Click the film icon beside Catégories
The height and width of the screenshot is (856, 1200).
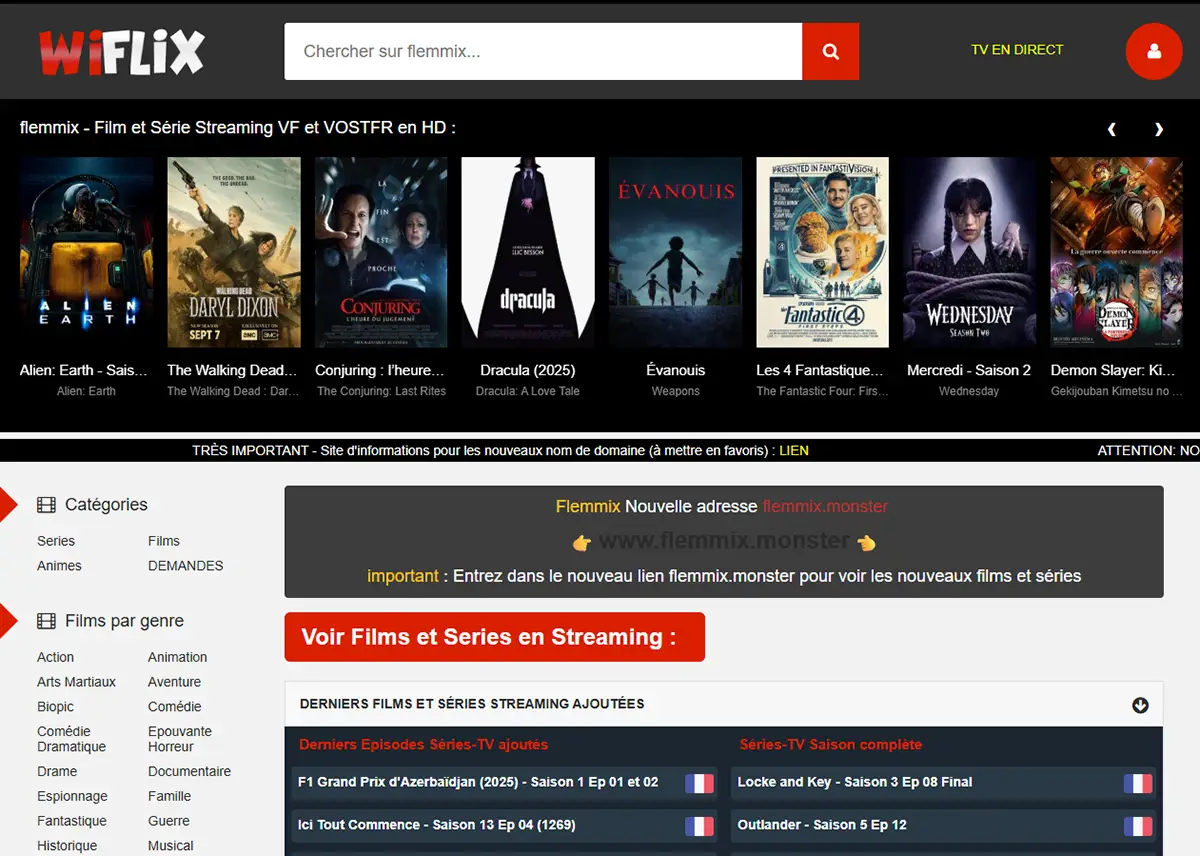(46, 505)
